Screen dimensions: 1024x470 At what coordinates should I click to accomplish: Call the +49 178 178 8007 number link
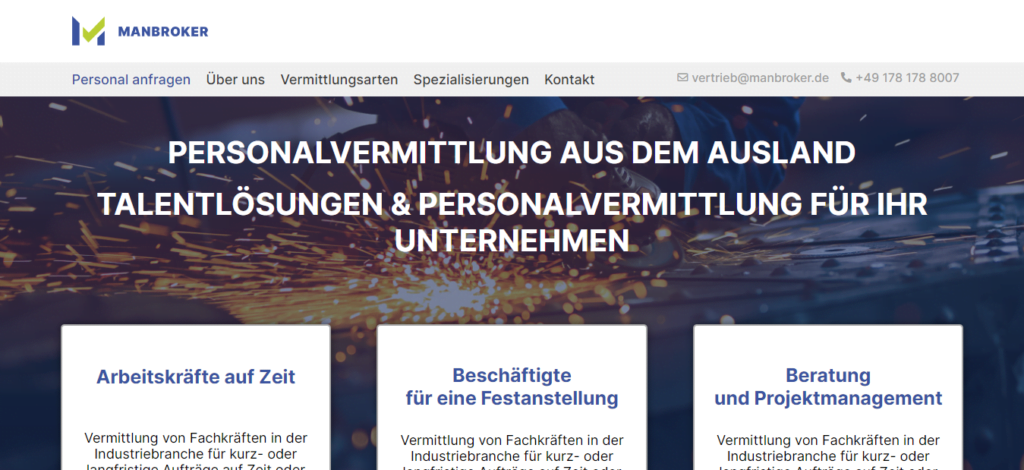tap(907, 78)
